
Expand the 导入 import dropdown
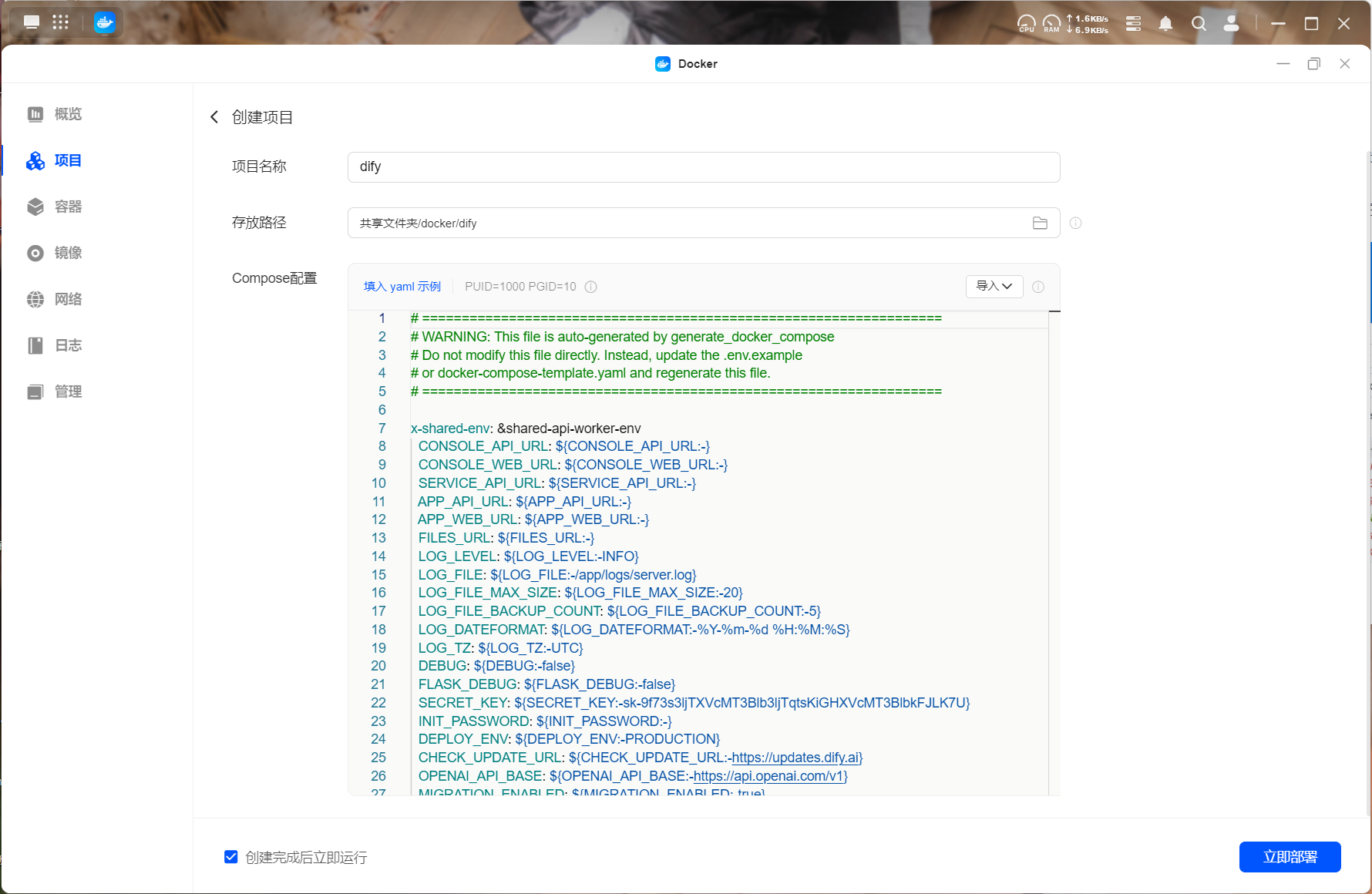pyautogui.click(x=994, y=287)
